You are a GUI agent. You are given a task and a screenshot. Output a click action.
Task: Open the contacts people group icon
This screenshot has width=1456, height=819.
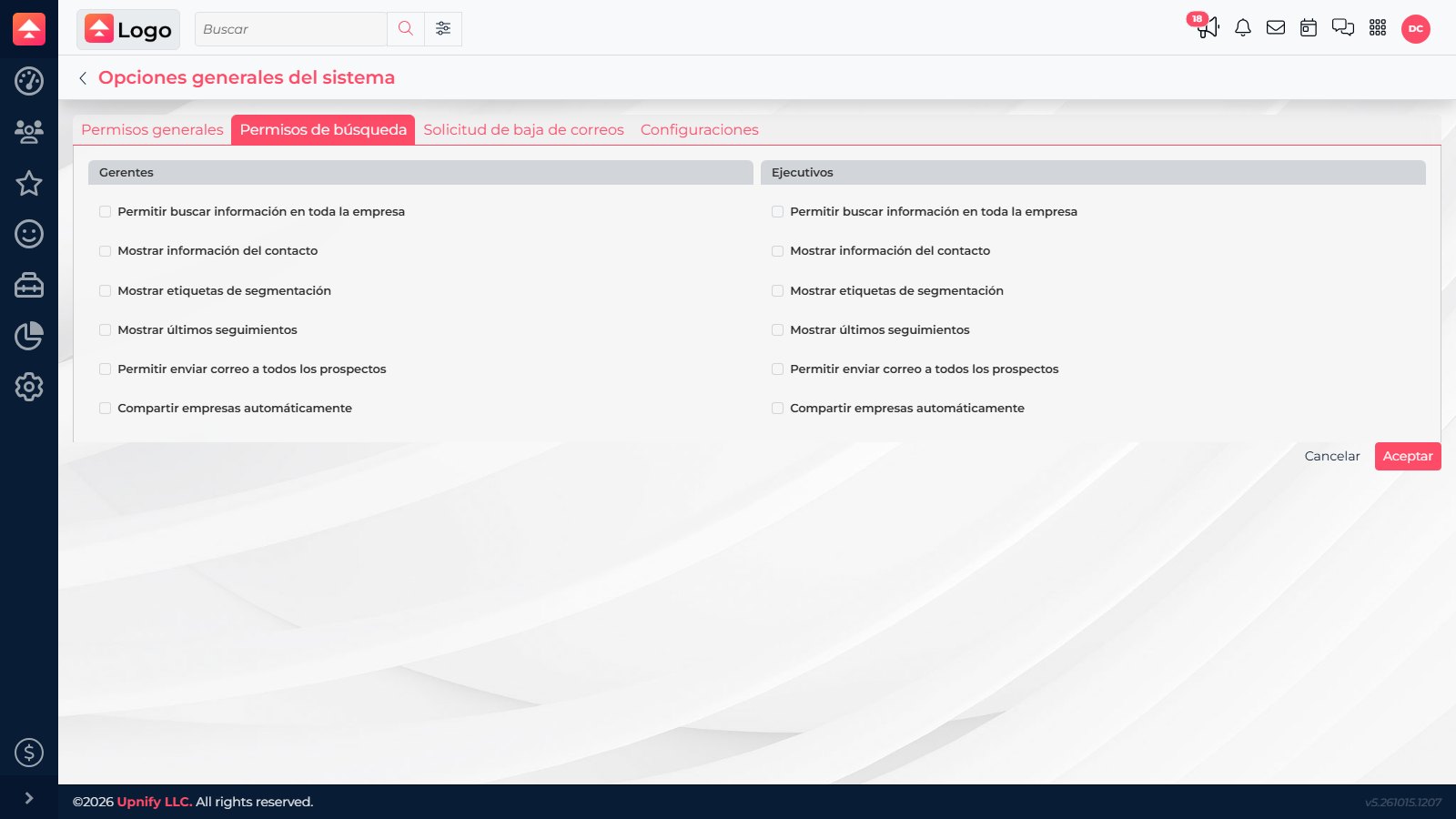[29, 132]
